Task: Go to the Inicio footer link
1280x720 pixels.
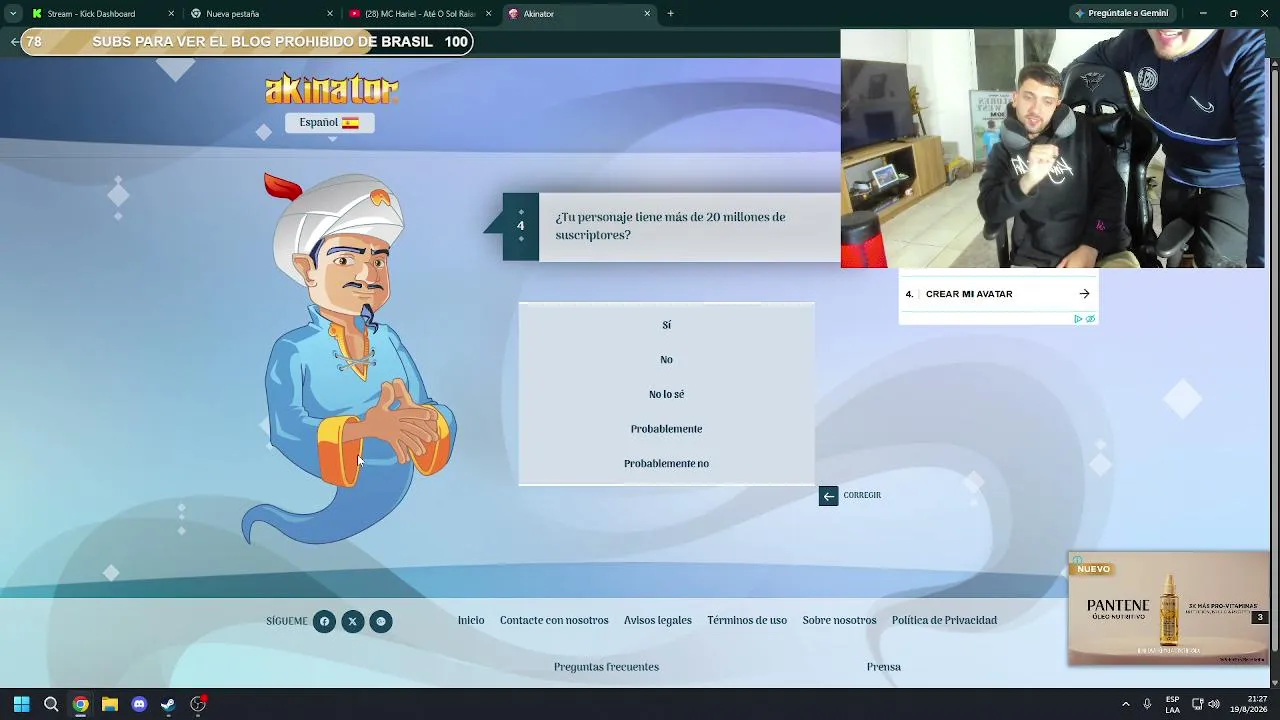Action: pos(471,621)
